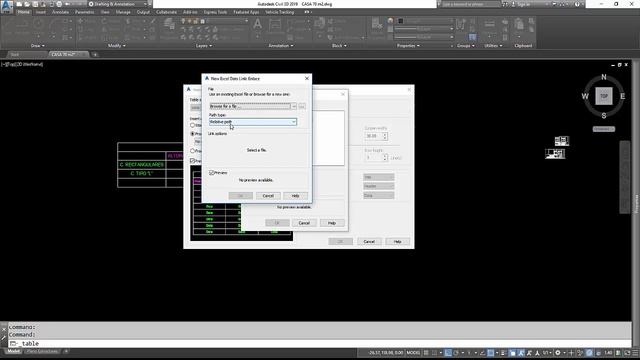Click the search keyword field in title bar

471,4
